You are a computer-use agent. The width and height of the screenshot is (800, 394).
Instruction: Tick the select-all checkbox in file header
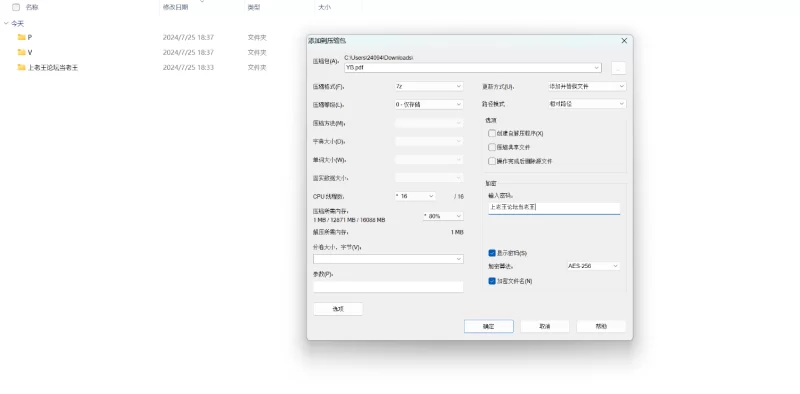point(16,7)
